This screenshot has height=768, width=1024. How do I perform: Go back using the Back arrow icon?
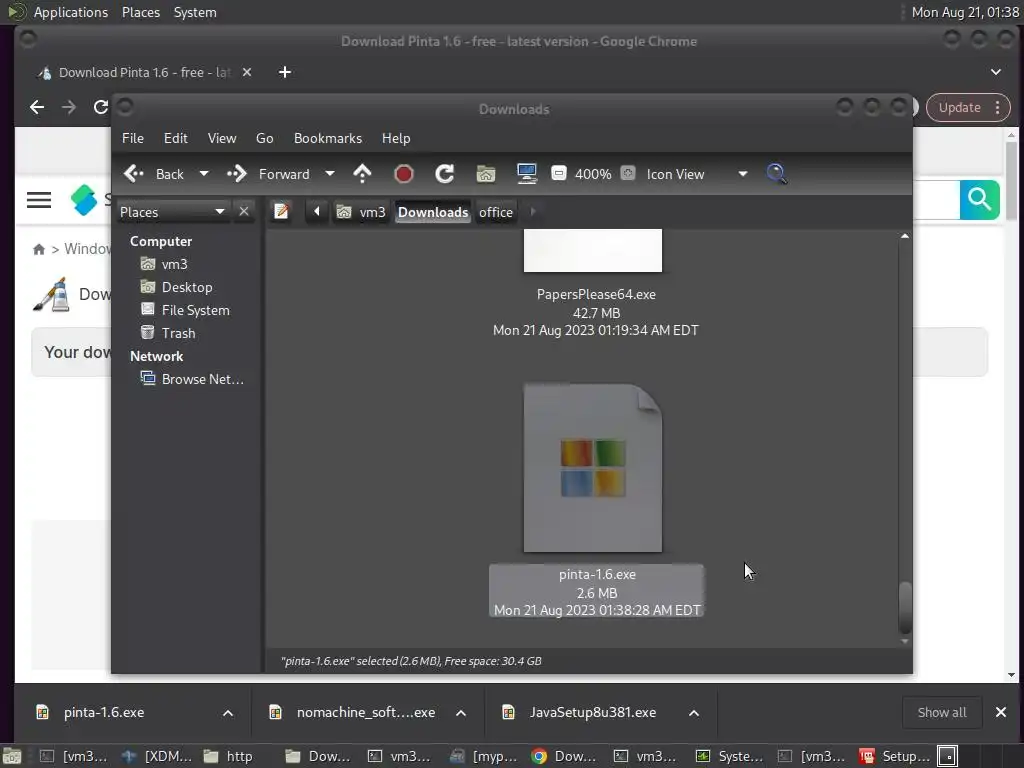point(134,174)
